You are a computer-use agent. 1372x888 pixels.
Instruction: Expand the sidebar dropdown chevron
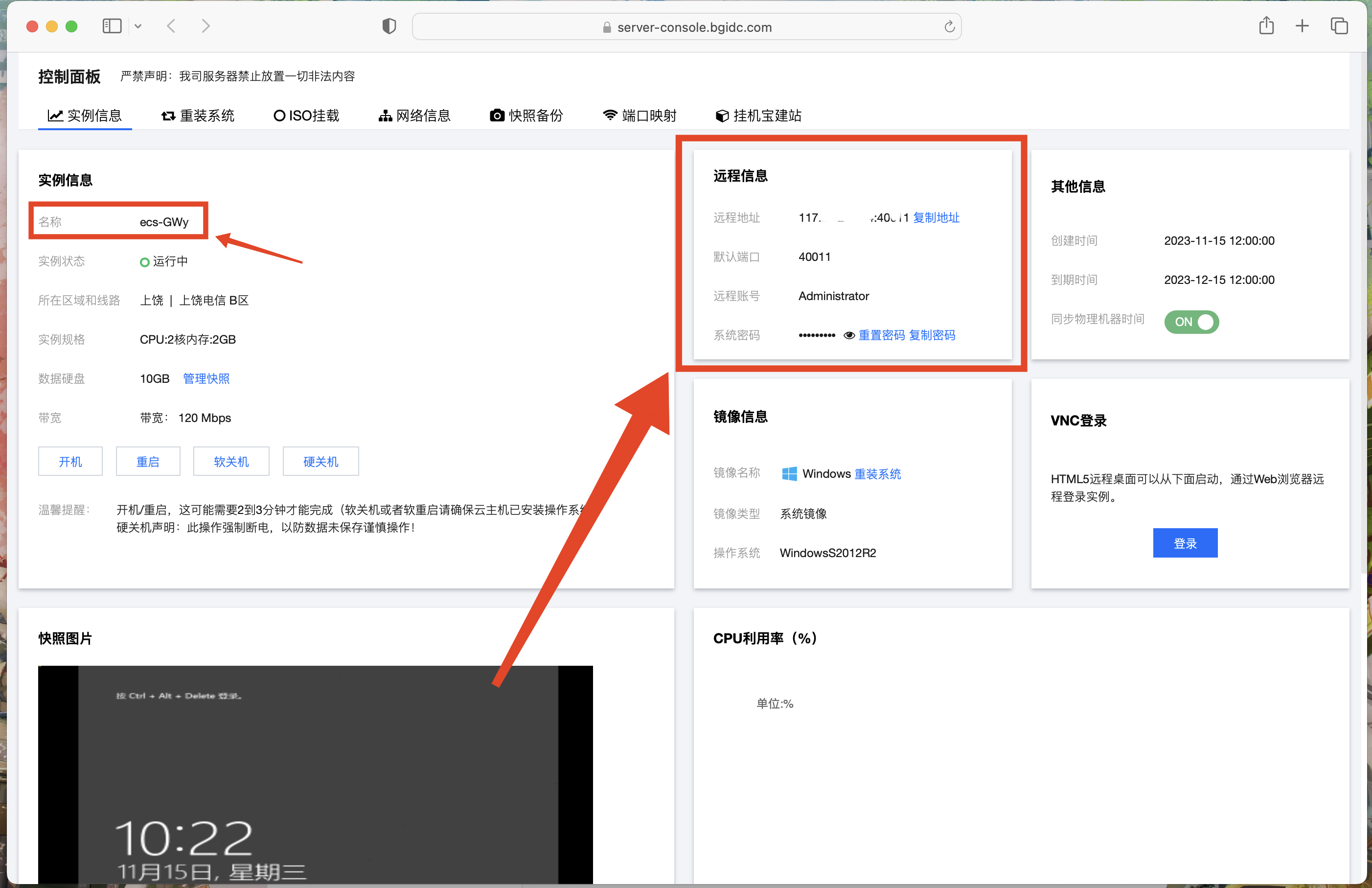click(137, 26)
